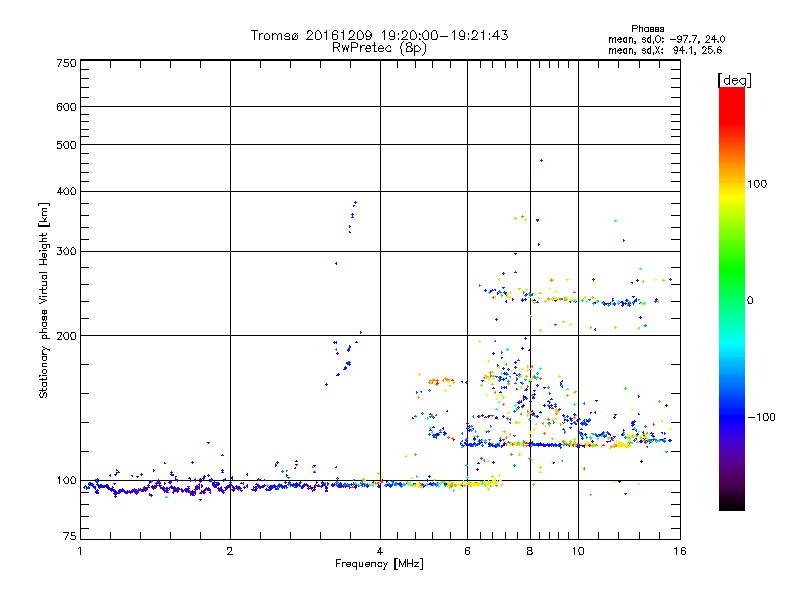Click the y-axis tick label '500'
This screenshot has width=800, height=600.
[66, 145]
